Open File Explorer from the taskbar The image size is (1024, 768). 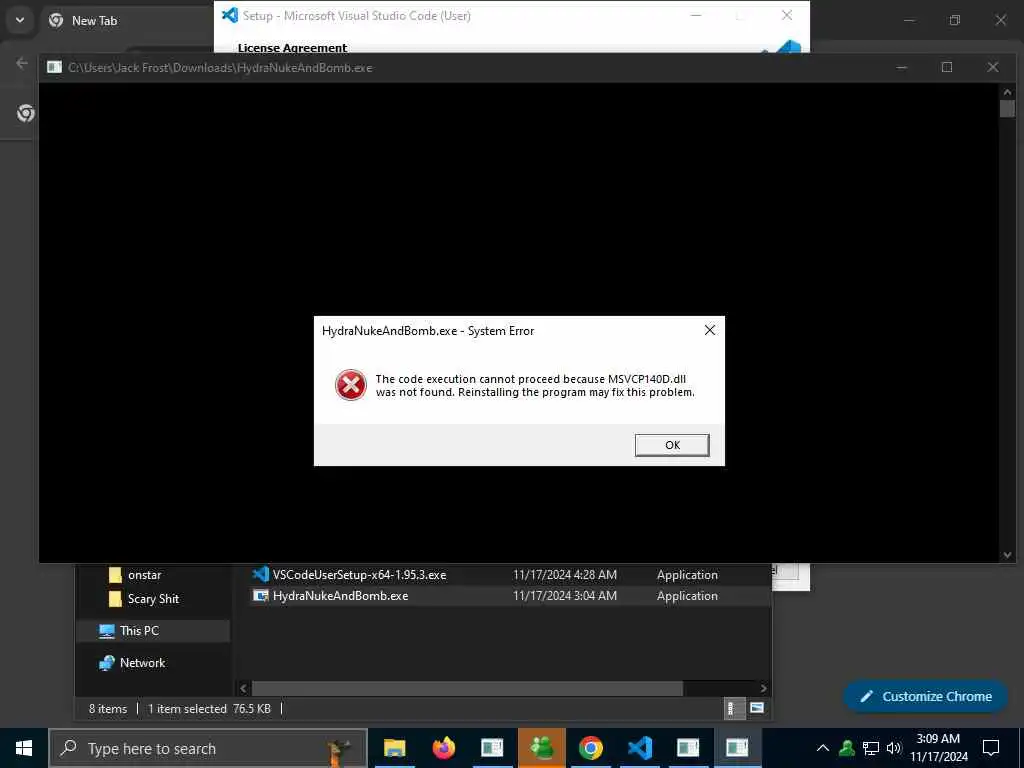(394, 748)
